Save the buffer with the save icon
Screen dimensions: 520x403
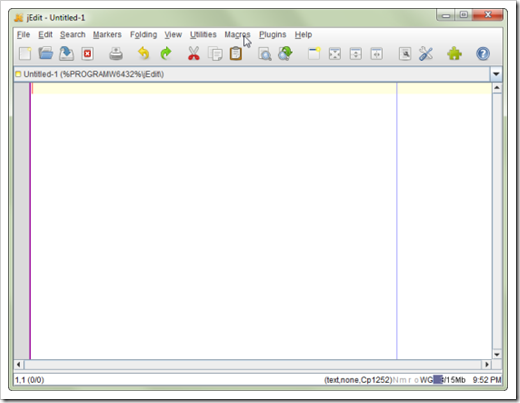click(66, 54)
